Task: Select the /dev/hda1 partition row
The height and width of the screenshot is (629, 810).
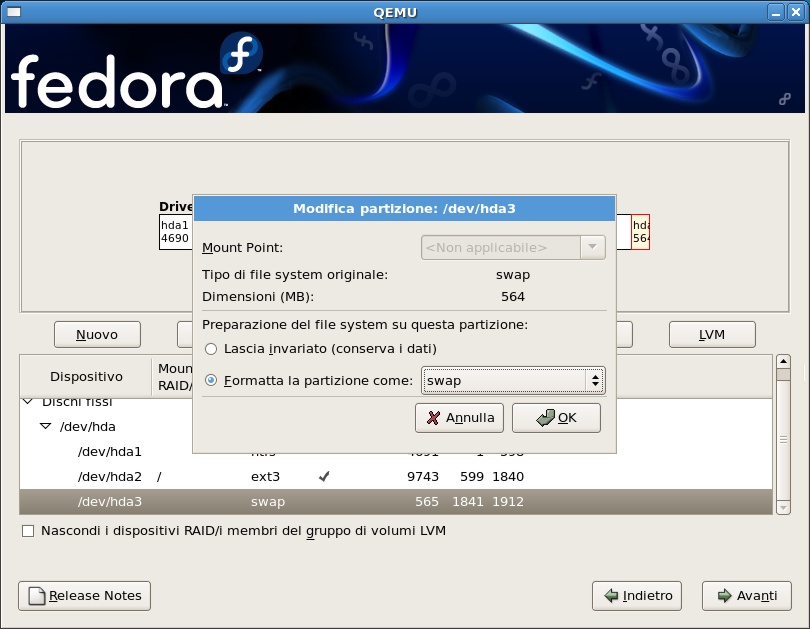Action: [x=396, y=452]
